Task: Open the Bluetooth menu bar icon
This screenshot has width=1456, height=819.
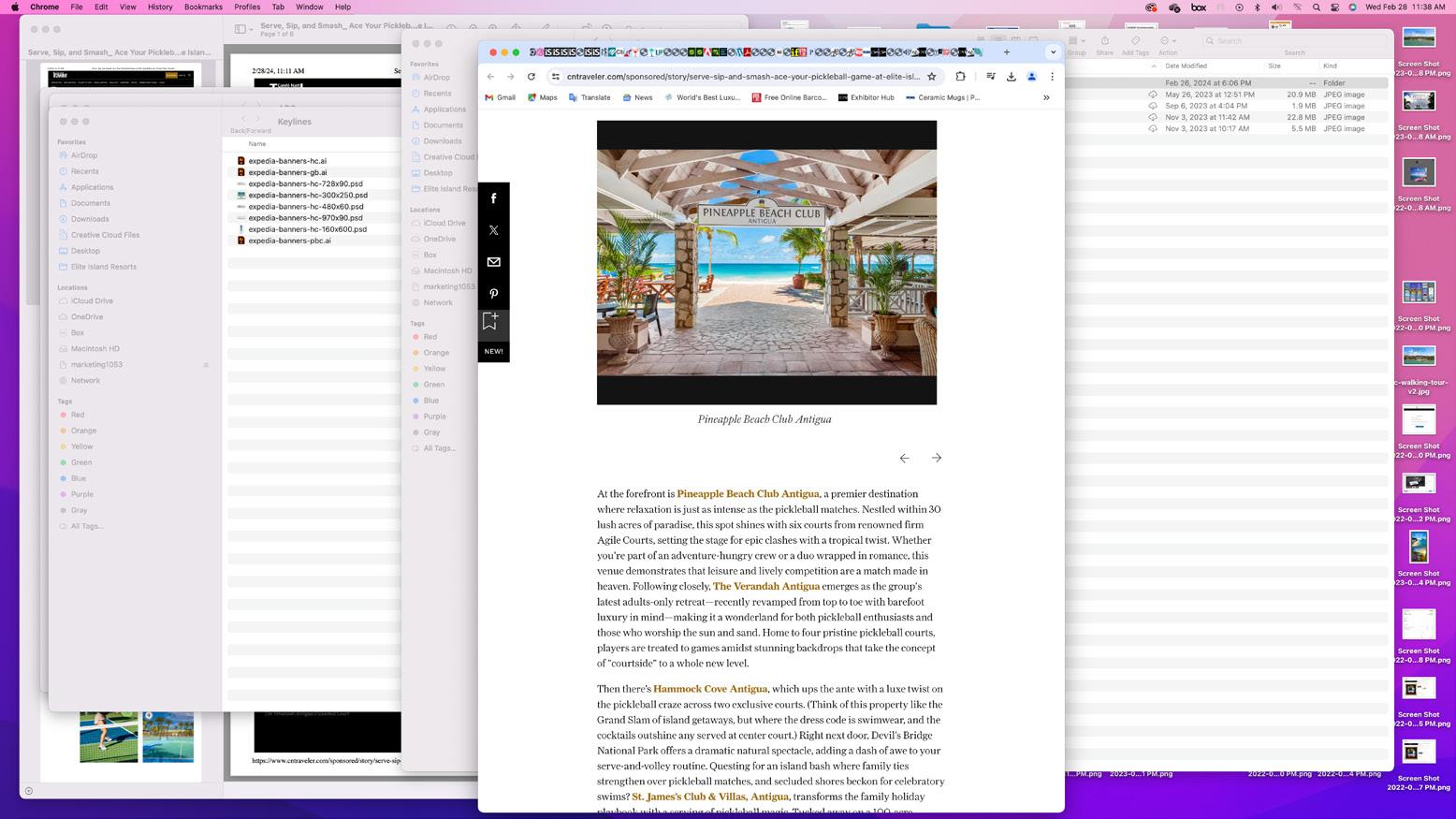Action: tap(1258, 7)
